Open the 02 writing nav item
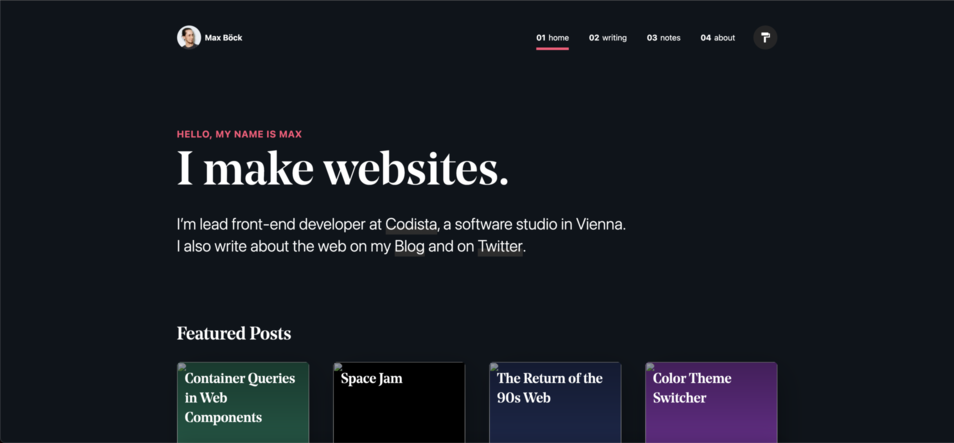This screenshot has height=443, width=954. [x=608, y=38]
